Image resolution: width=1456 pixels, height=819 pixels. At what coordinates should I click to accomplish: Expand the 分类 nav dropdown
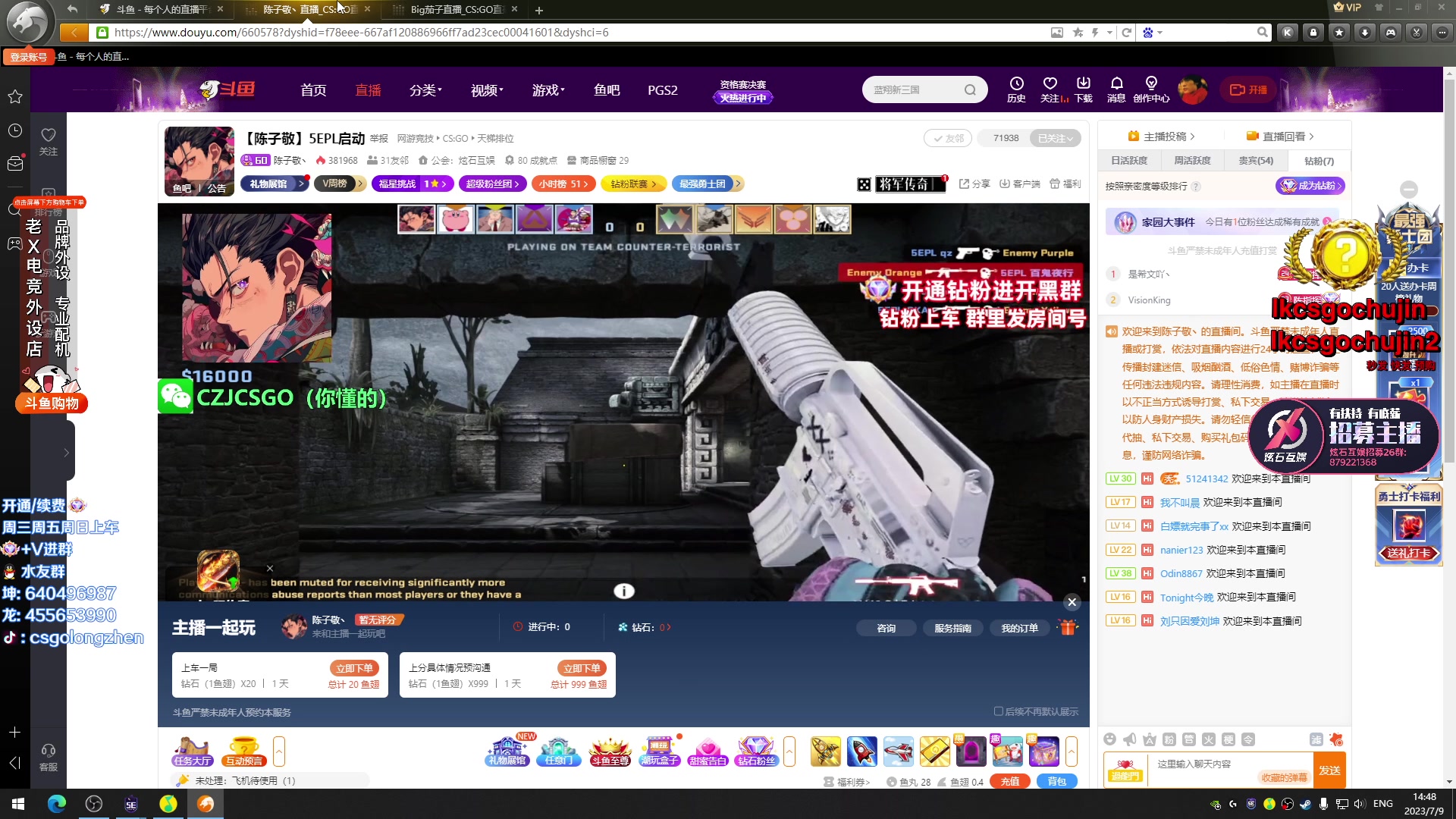coord(425,90)
